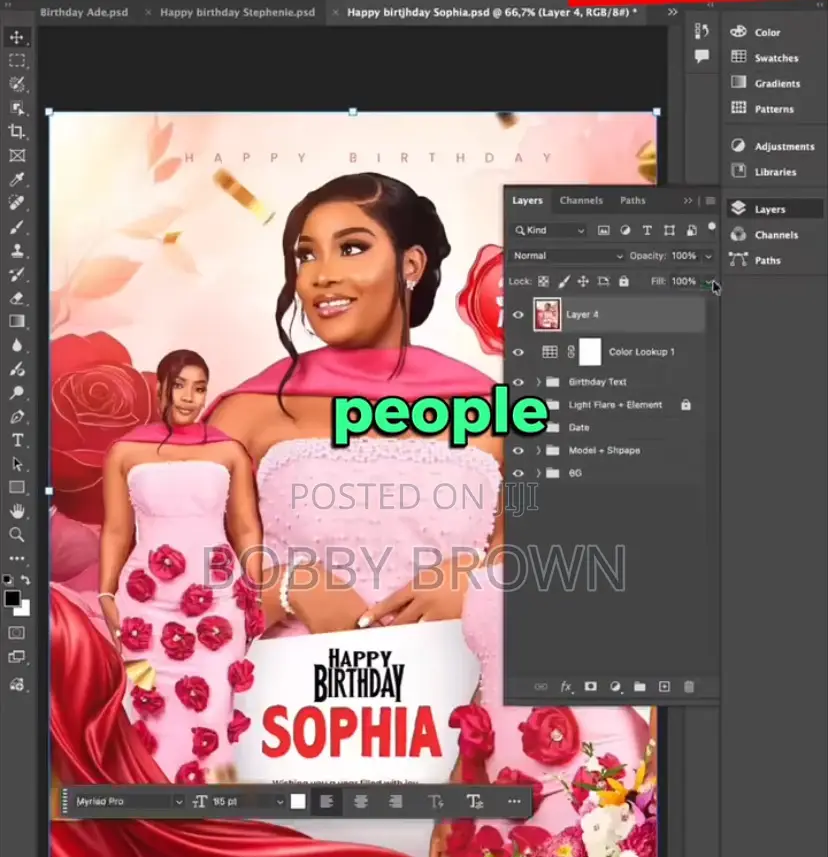Switch to the Paths tab

pyautogui.click(x=632, y=201)
